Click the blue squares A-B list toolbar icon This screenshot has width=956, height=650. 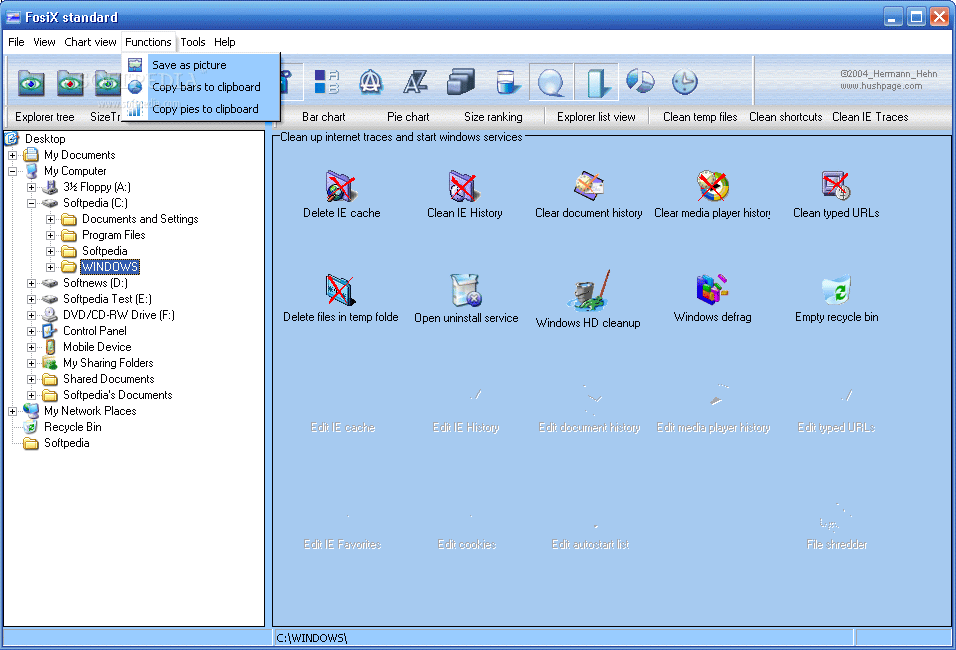[x=327, y=82]
